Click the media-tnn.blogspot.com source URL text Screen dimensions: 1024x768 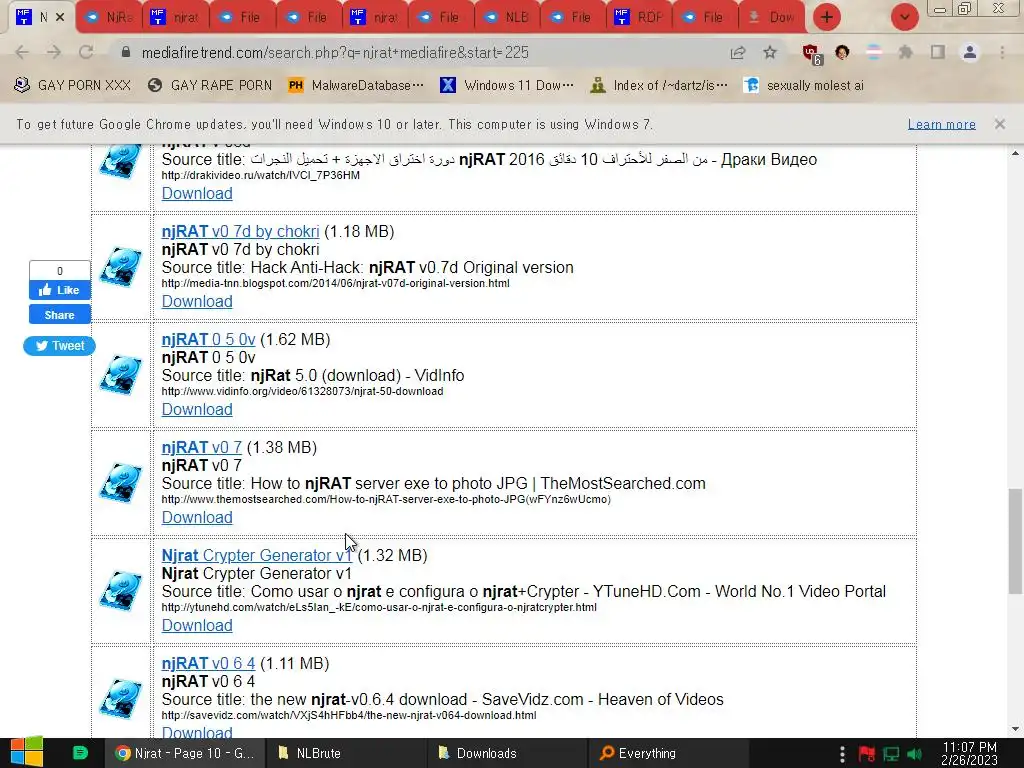coord(336,283)
